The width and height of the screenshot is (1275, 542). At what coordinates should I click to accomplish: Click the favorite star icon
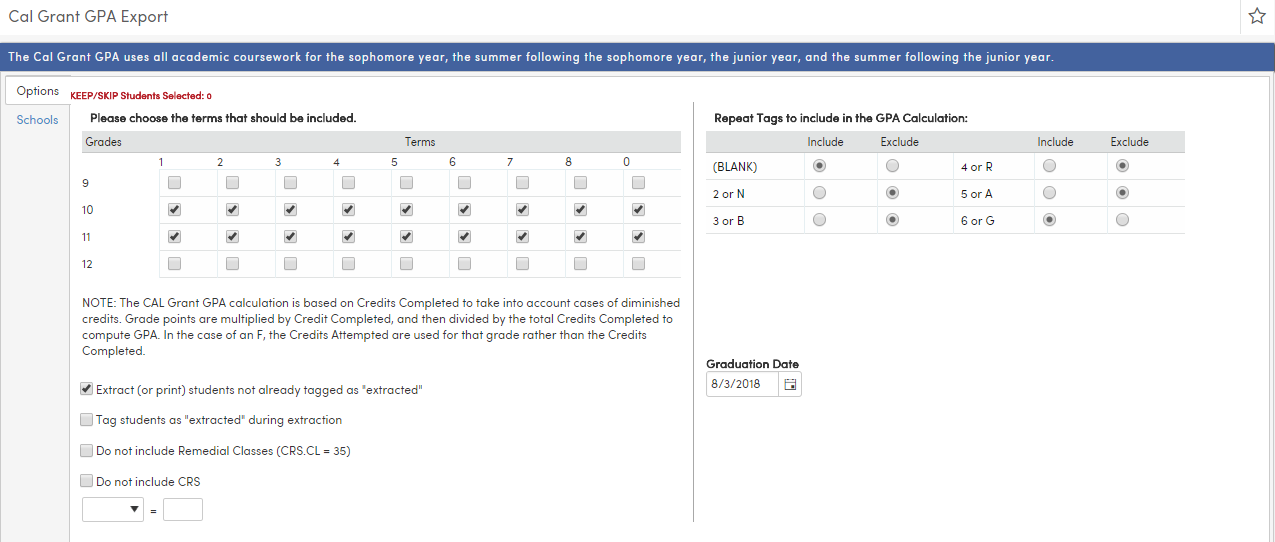(x=1257, y=16)
